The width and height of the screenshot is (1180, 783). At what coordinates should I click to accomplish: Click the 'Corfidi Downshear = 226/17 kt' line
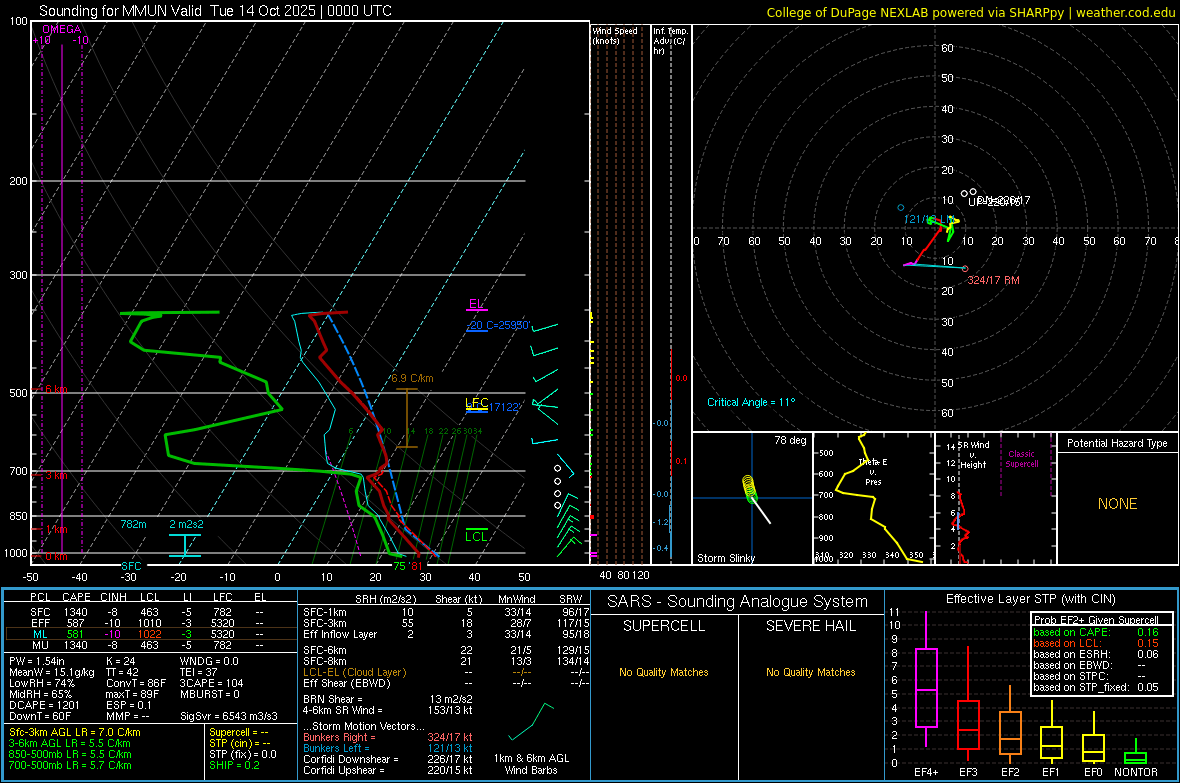click(388, 759)
